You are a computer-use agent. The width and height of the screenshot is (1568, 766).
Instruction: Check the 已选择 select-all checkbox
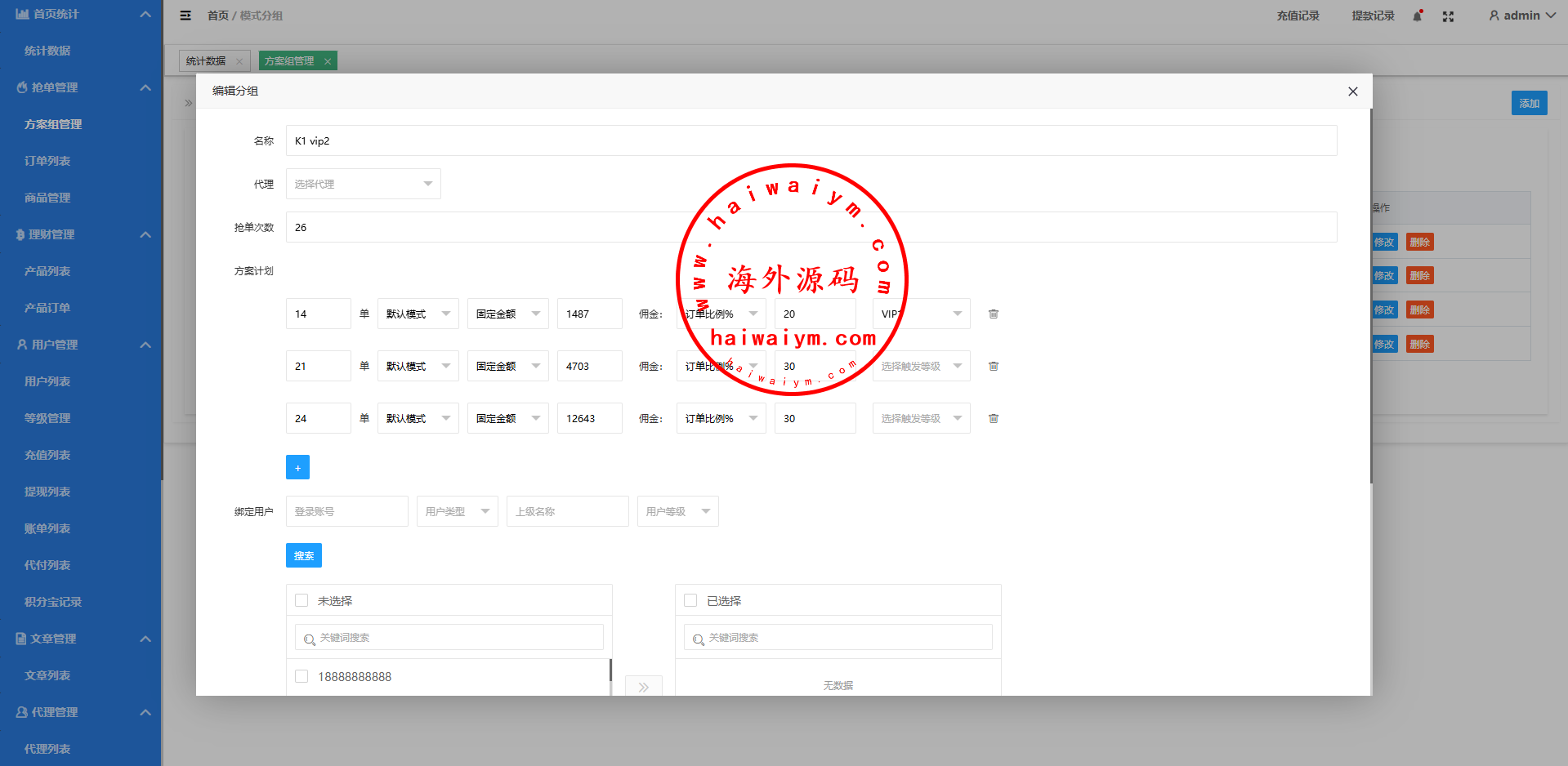pos(690,600)
